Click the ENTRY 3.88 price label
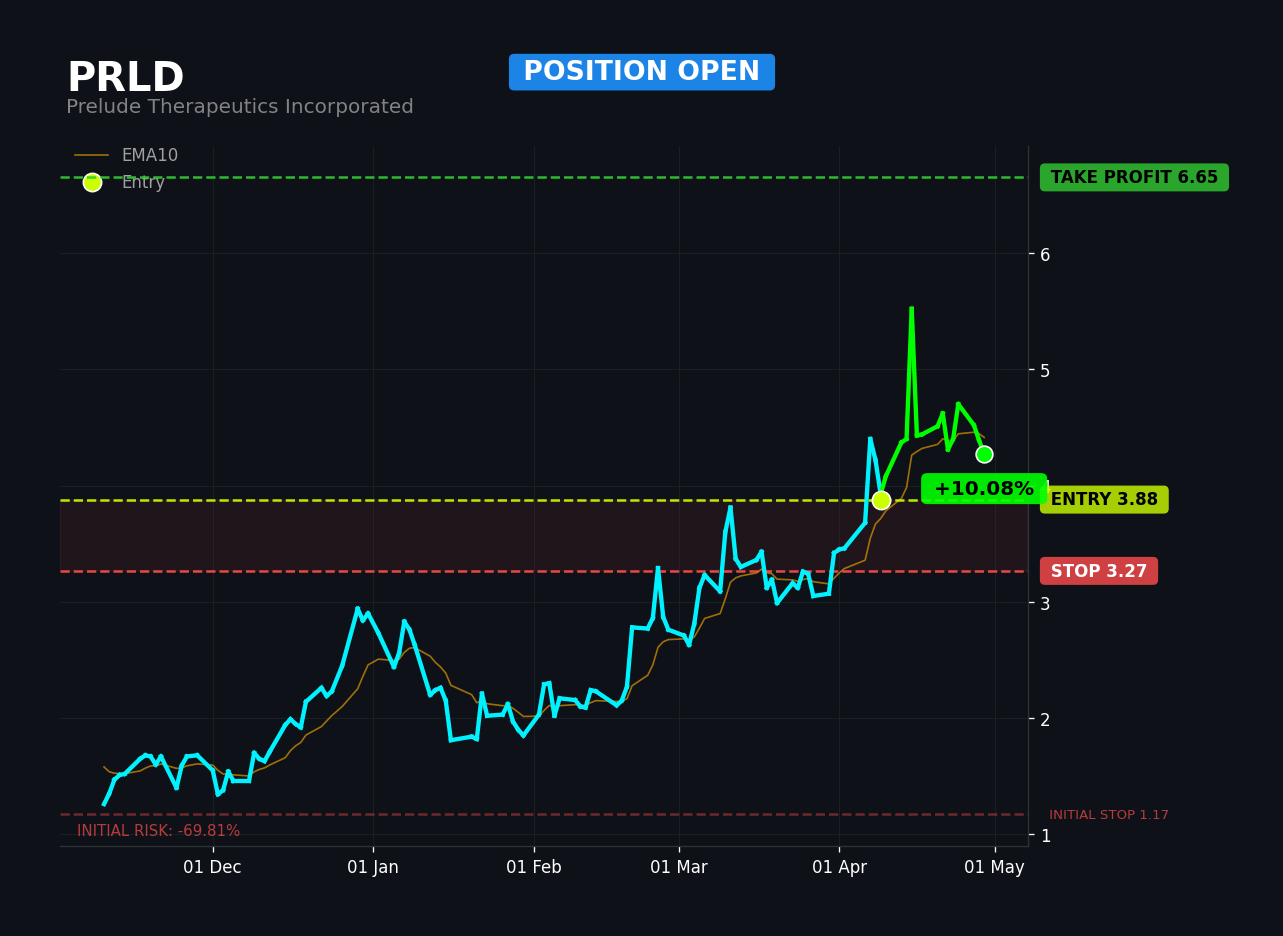 pos(1104,500)
